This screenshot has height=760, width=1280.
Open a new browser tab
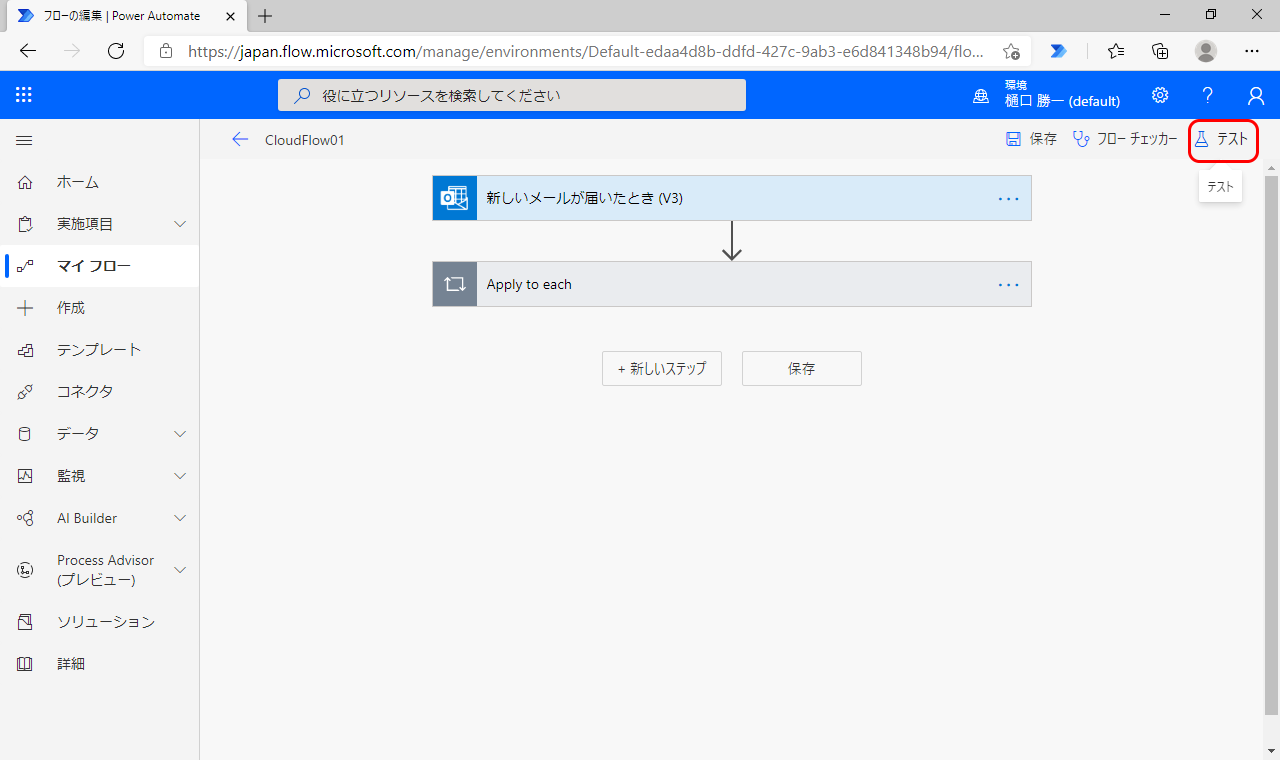pyautogui.click(x=265, y=16)
